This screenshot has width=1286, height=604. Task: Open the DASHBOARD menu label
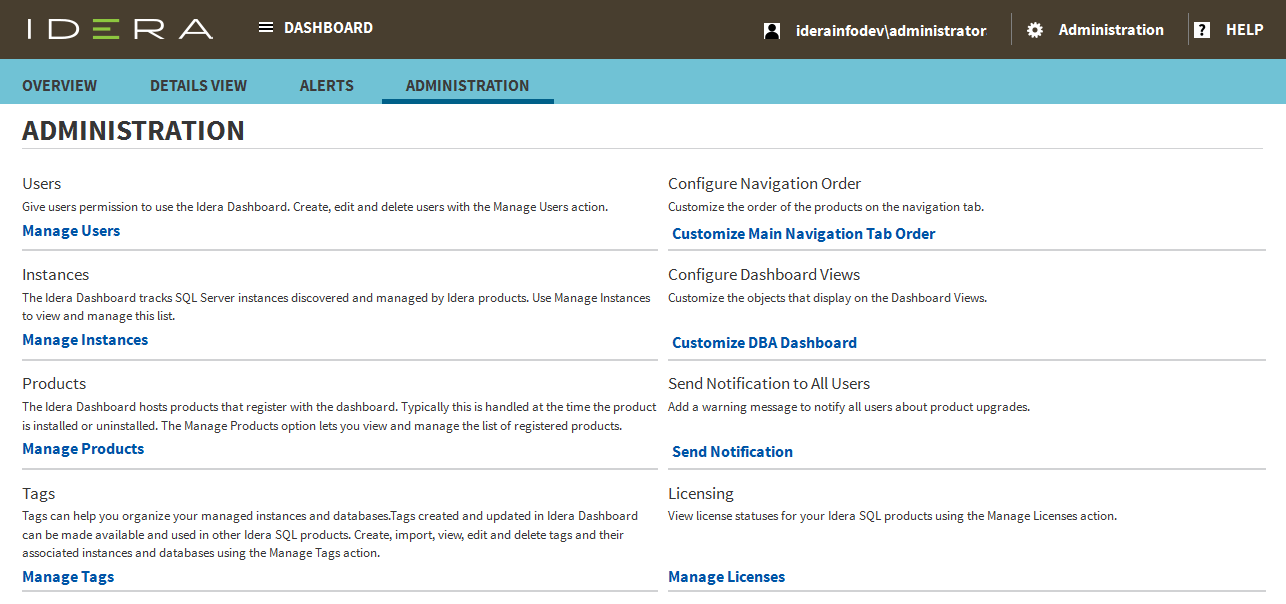(328, 28)
